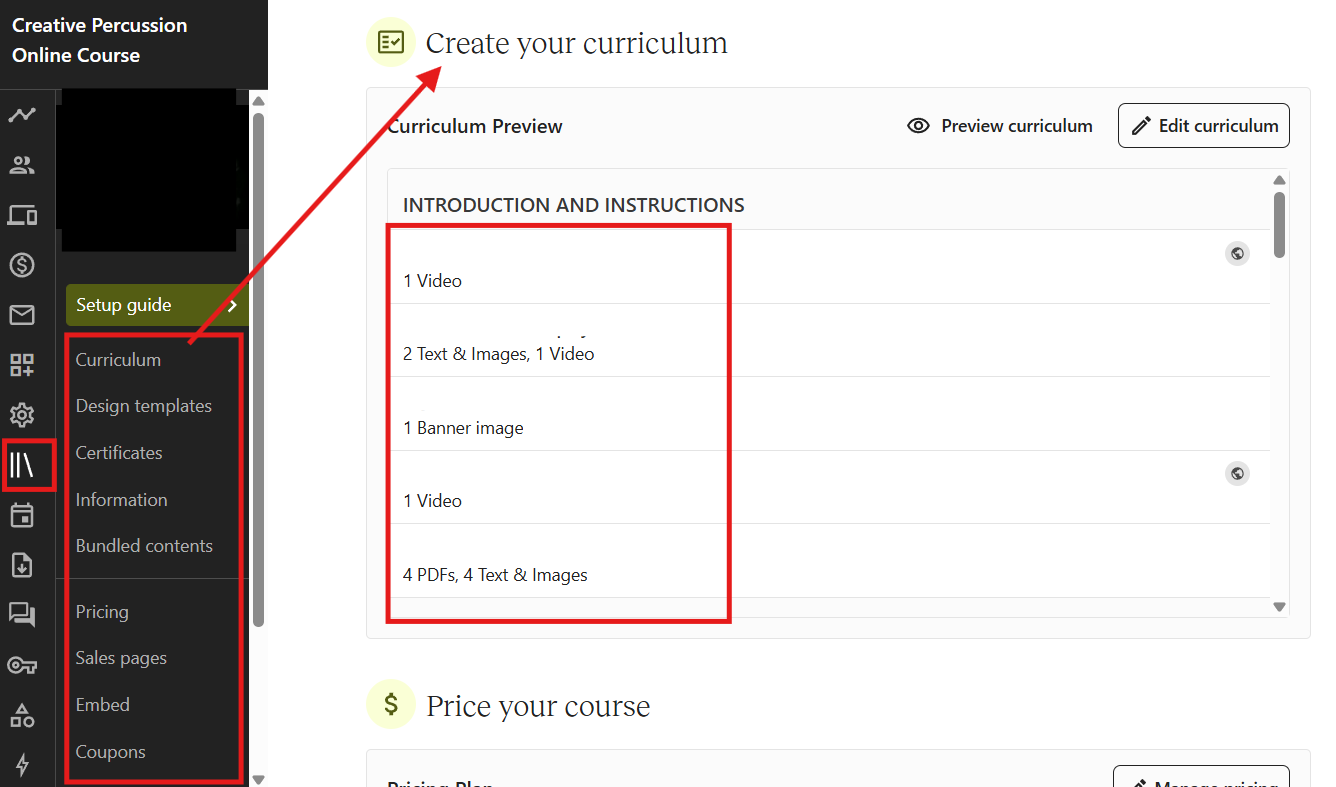Open the Coupons menu item
The image size is (1336, 787).
point(110,751)
